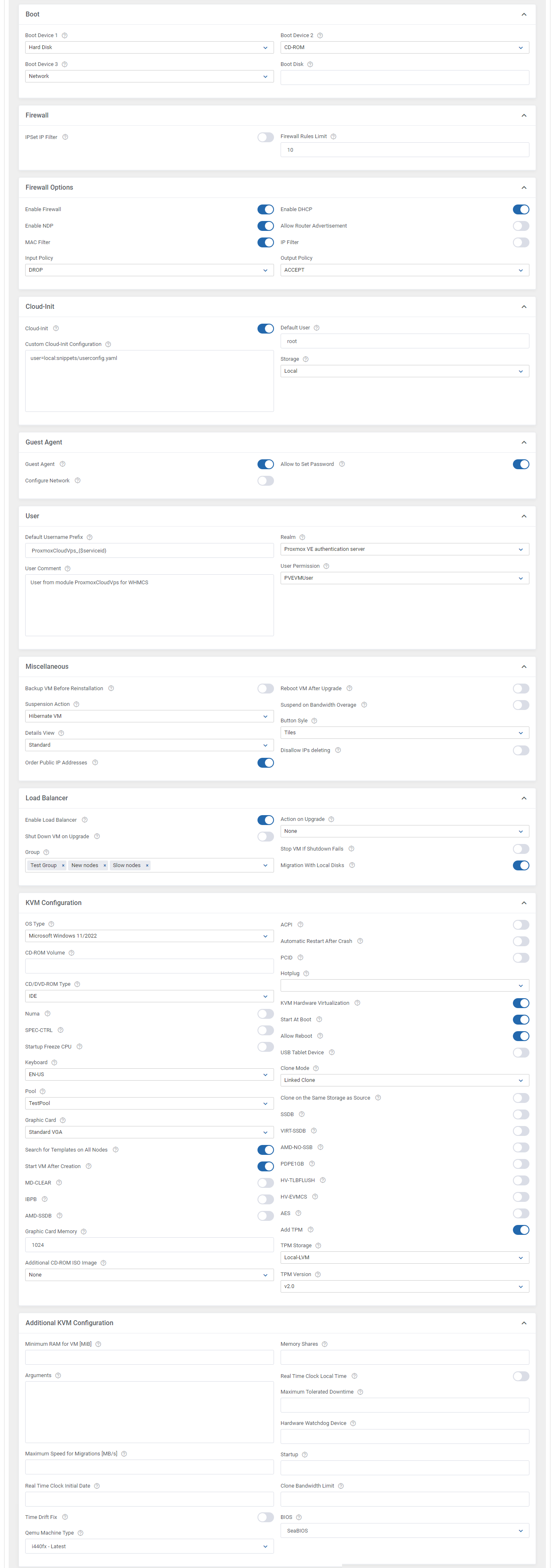Click the CD-ROM Volume input field
Image resolution: width=555 pixels, height=1568 pixels.
[x=149, y=966]
